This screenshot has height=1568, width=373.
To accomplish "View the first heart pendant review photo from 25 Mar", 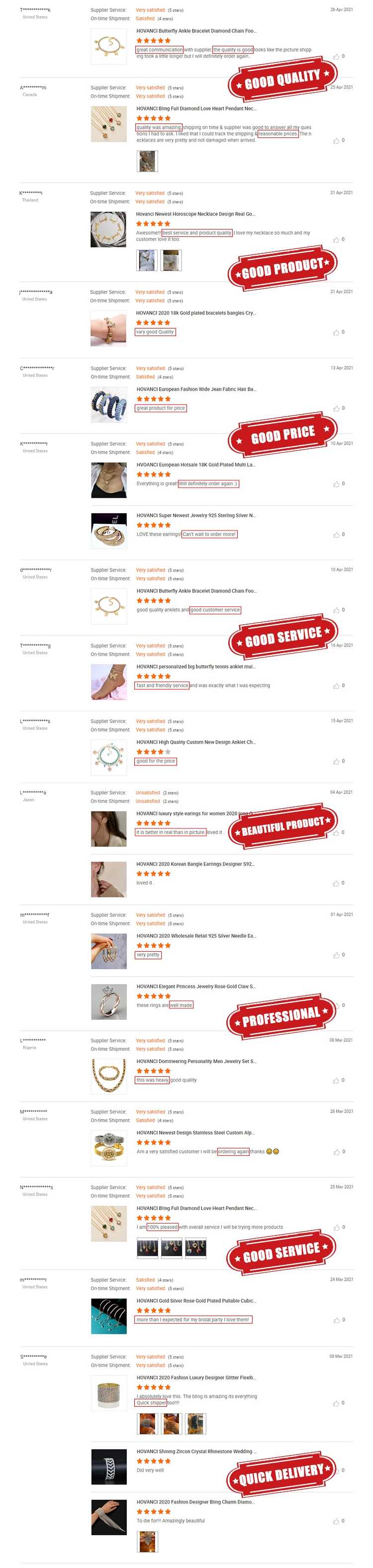I will point(147,1248).
